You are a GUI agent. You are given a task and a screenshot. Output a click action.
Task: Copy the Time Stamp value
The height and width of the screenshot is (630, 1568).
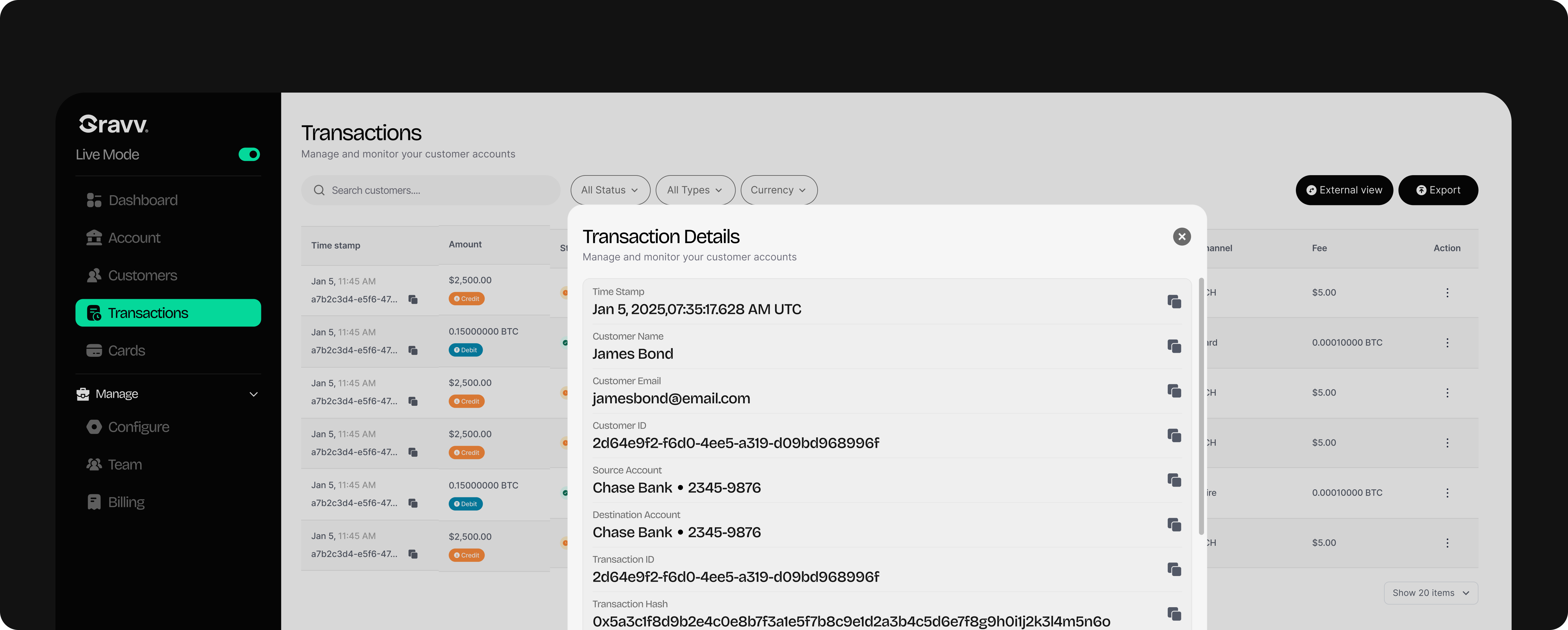click(x=1174, y=302)
